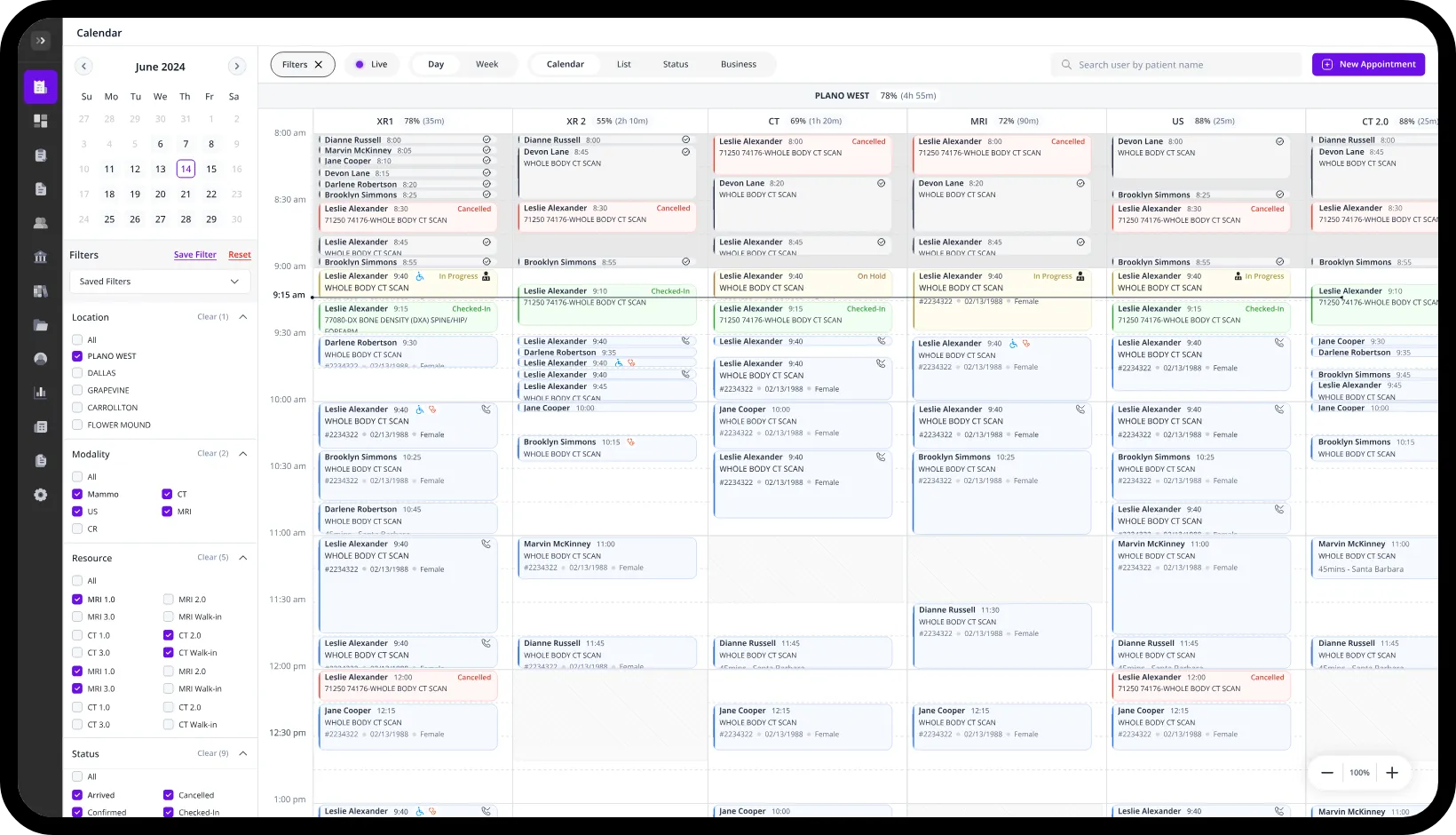Switch to the Week view tab
Screen dimensions: 1456x835
tap(487, 65)
